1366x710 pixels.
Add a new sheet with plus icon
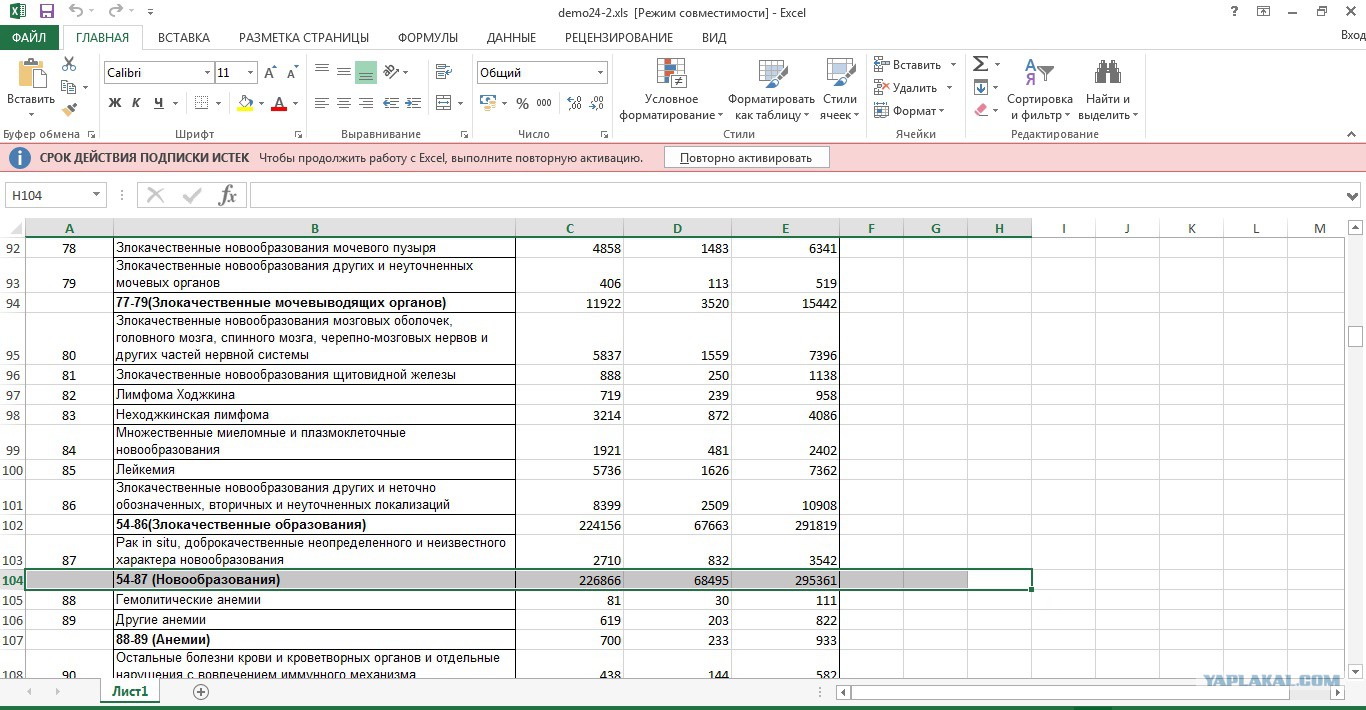click(x=201, y=691)
